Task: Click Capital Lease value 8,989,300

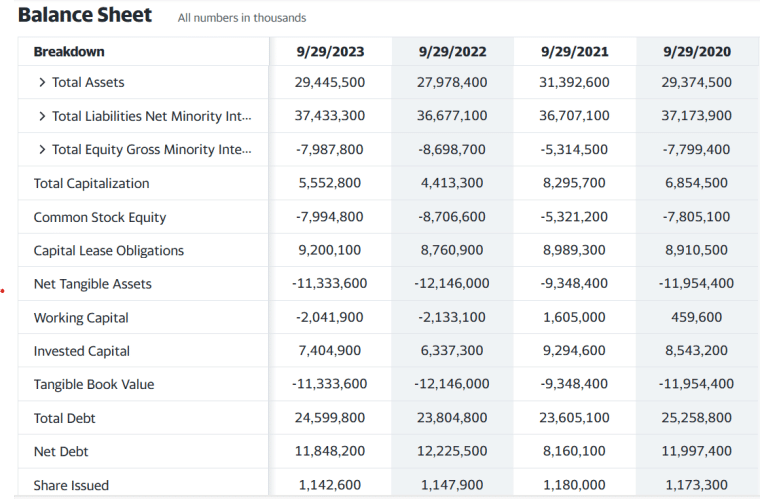Action: [x=574, y=250]
